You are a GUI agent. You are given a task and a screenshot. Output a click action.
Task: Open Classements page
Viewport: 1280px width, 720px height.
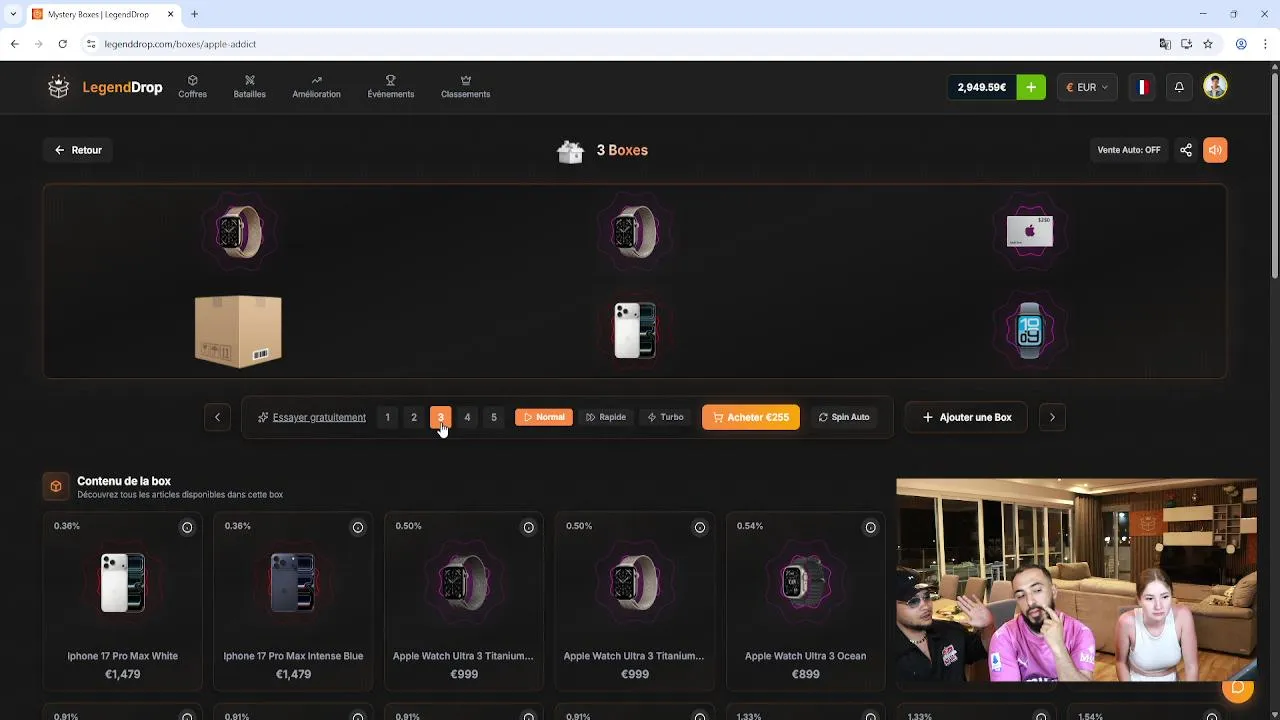tap(465, 87)
